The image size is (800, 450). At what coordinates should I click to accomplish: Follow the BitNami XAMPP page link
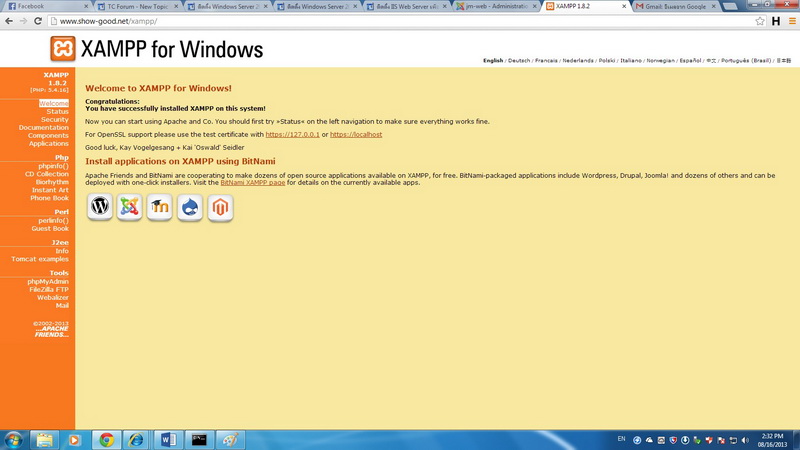pyautogui.click(x=253, y=183)
